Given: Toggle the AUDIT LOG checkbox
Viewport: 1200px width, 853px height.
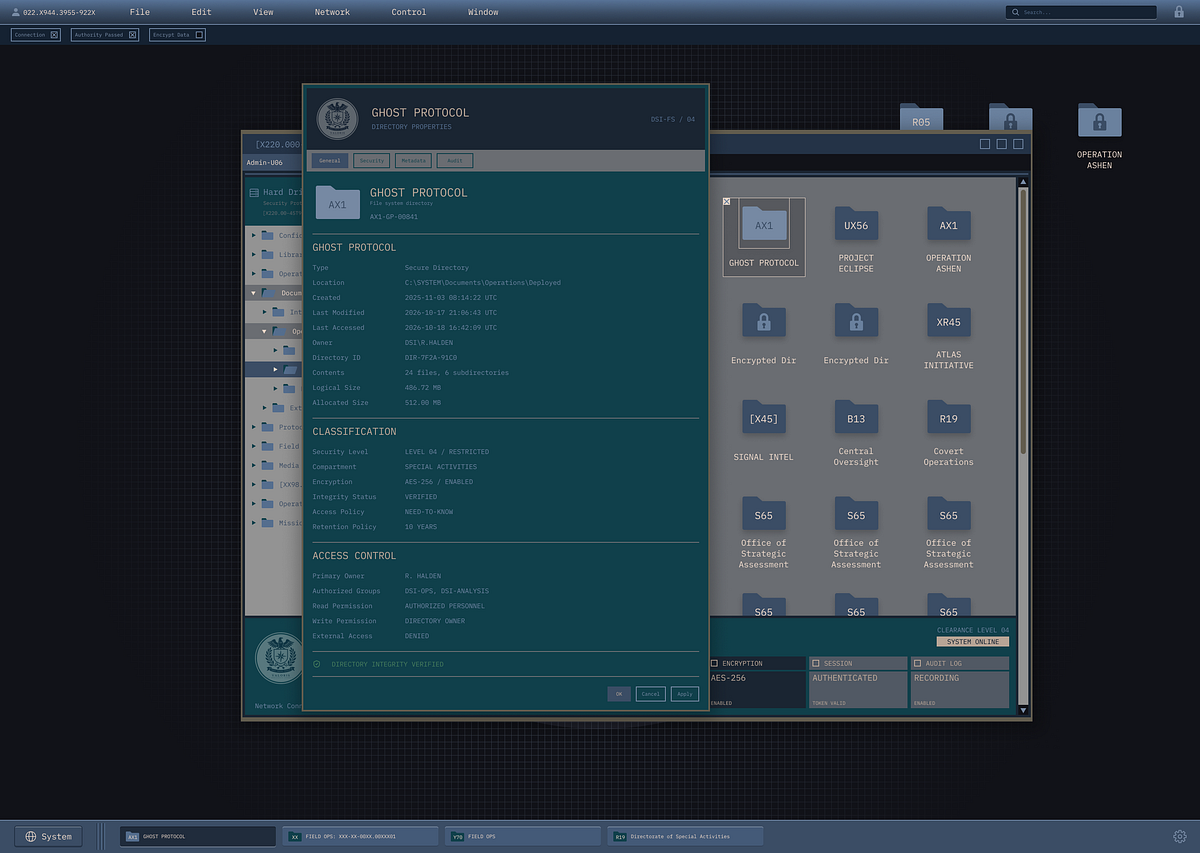Looking at the screenshot, I should pyautogui.click(x=917, y=663).
